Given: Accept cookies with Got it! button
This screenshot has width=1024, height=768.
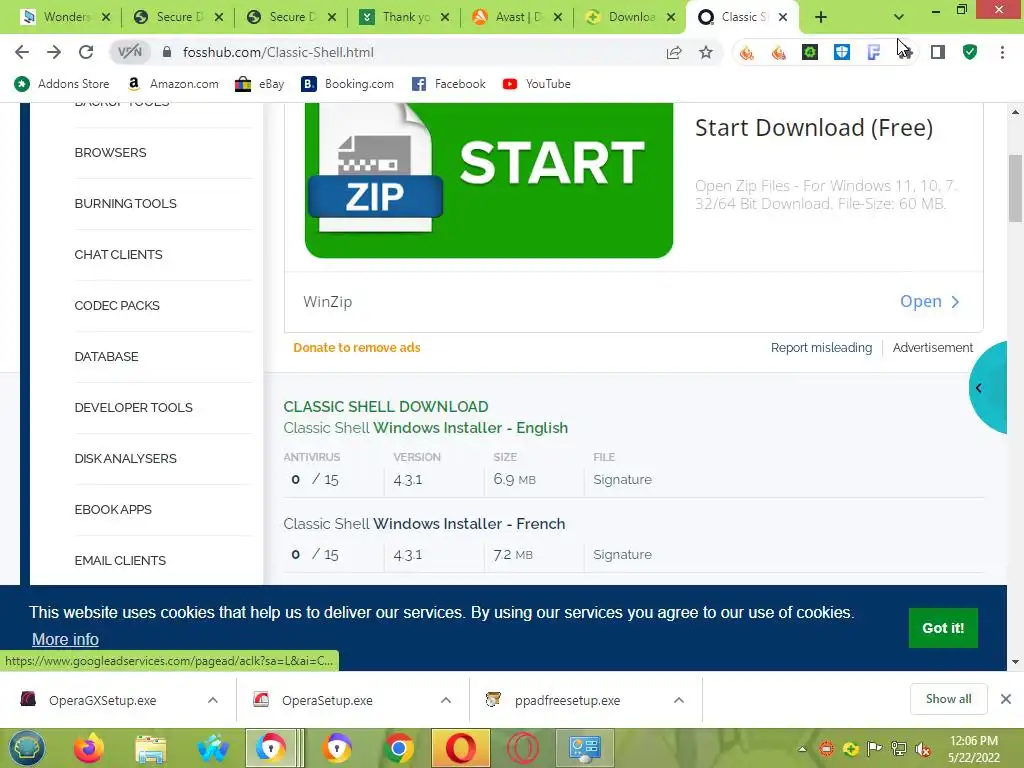Looking at the screenshot, I should [943, 628].
